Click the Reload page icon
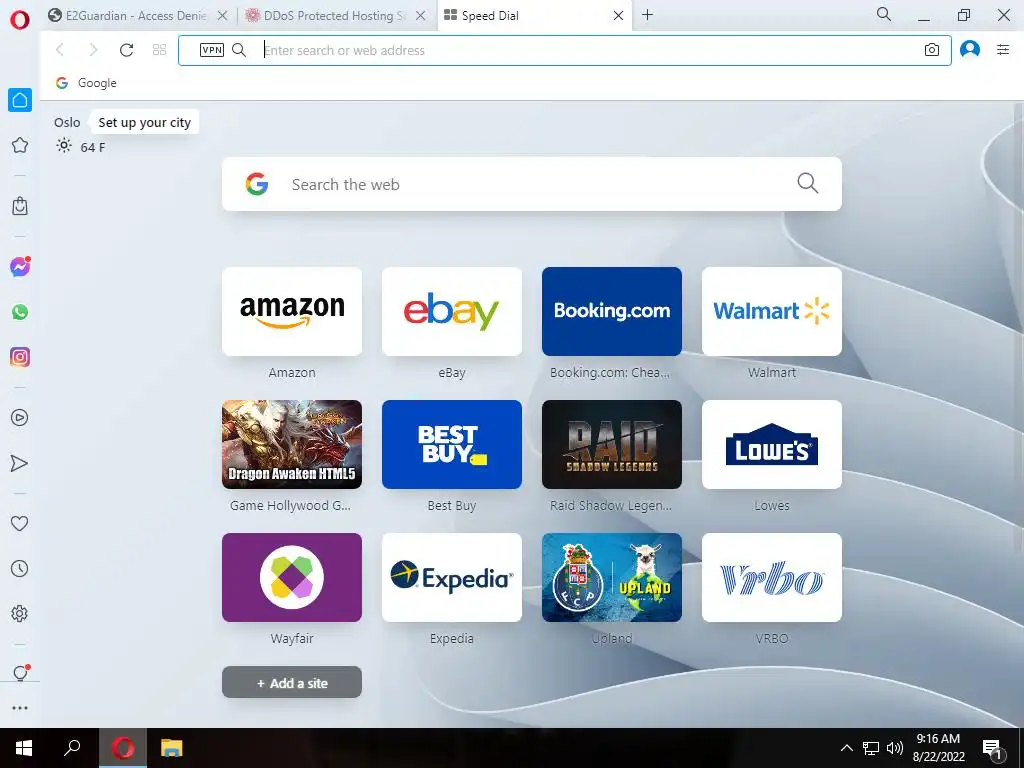 coord(126,50)
